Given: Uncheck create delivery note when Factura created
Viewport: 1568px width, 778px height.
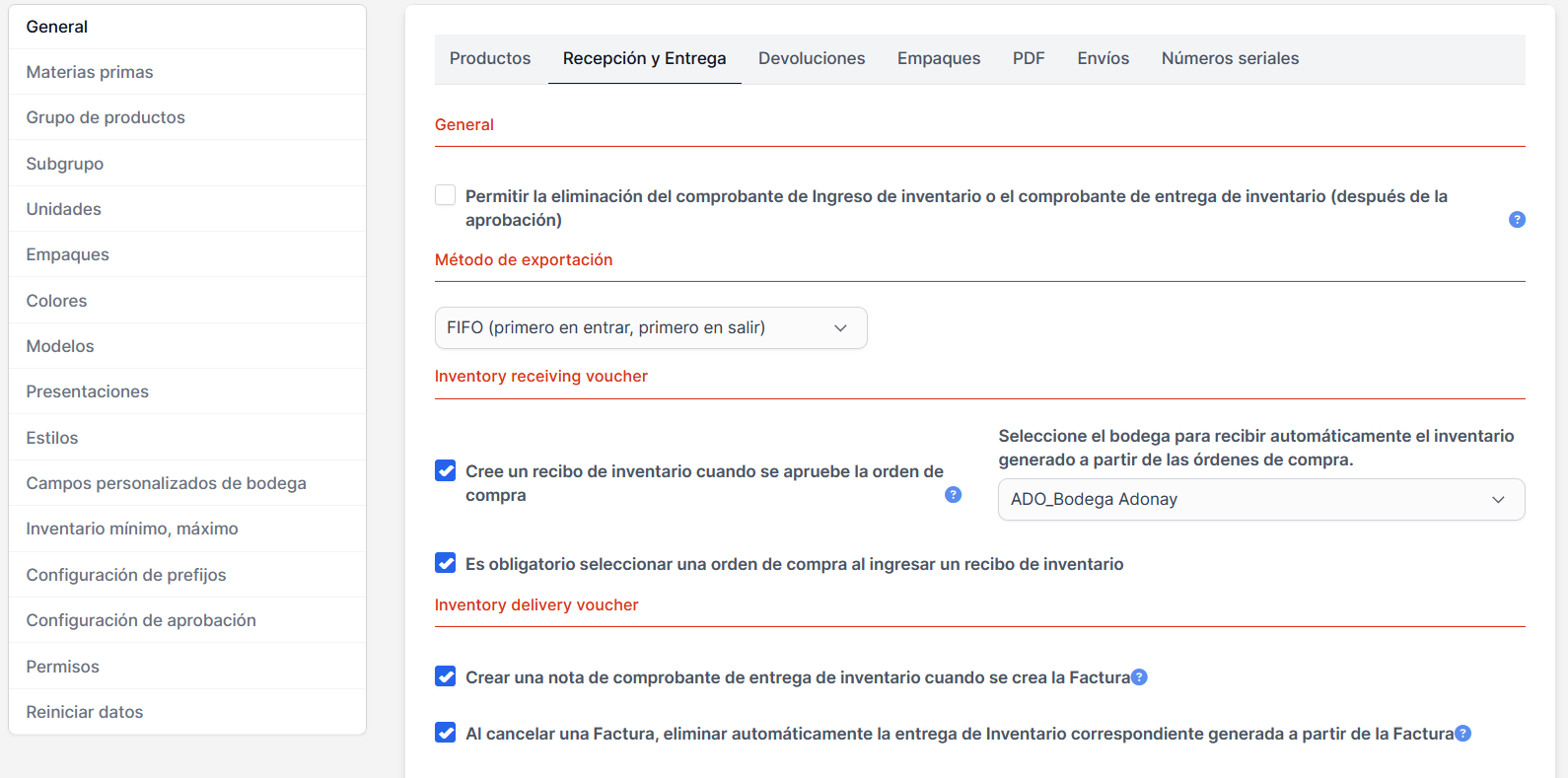Looking at the screenshot, I should tap(446, 676).
